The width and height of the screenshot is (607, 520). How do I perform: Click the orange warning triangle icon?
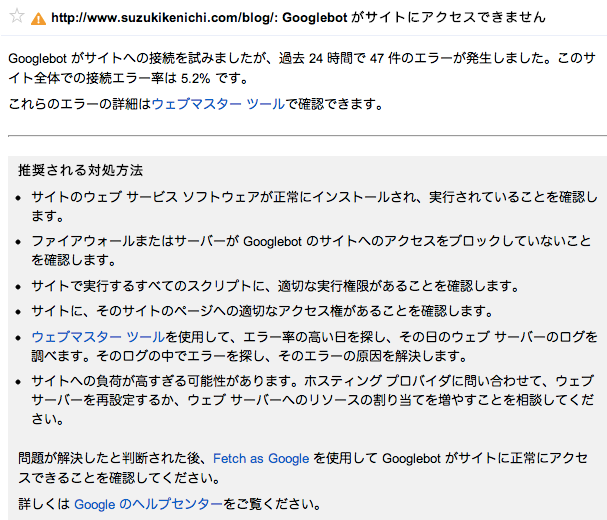tap(38, 18)
